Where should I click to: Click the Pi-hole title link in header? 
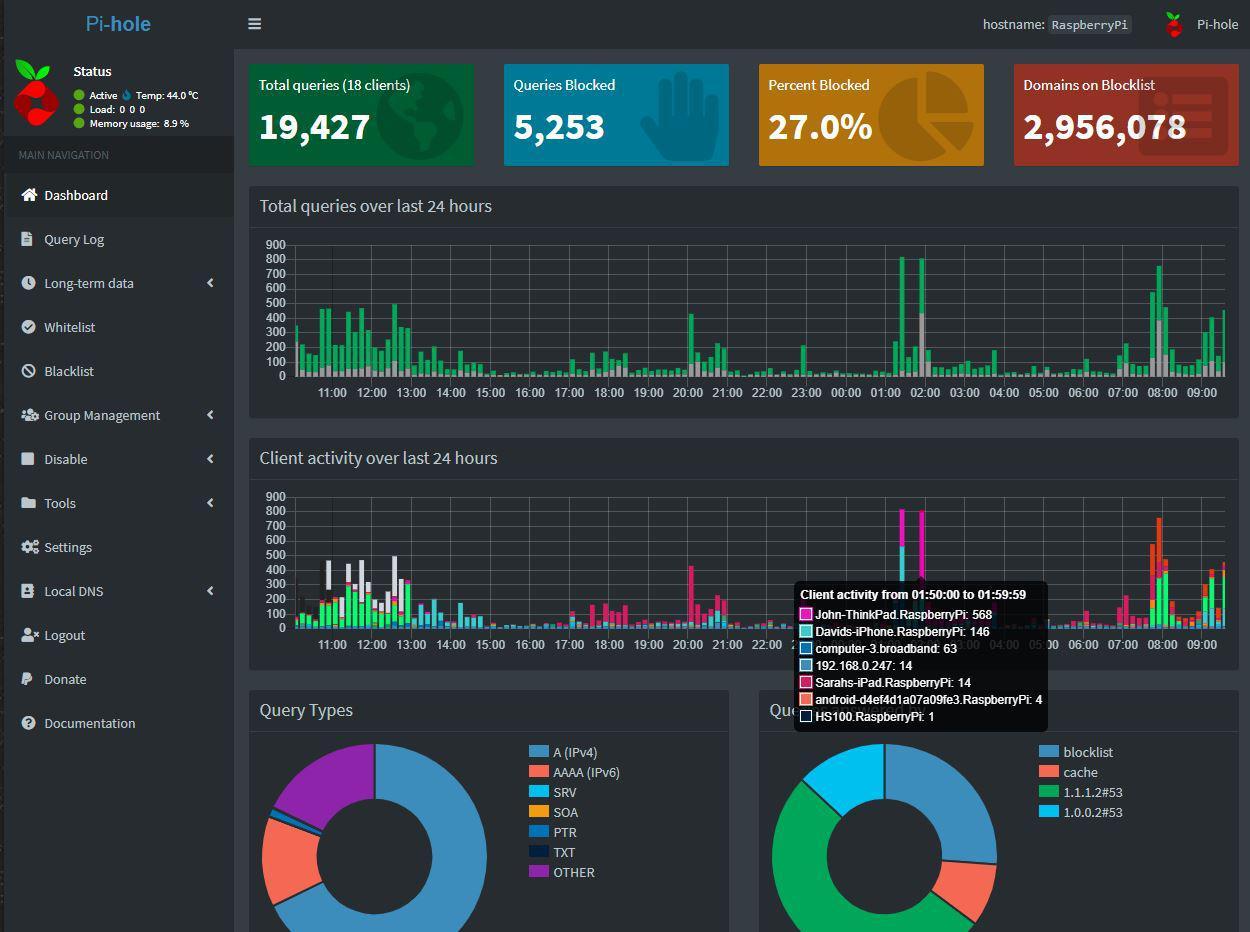click(118, 24)
